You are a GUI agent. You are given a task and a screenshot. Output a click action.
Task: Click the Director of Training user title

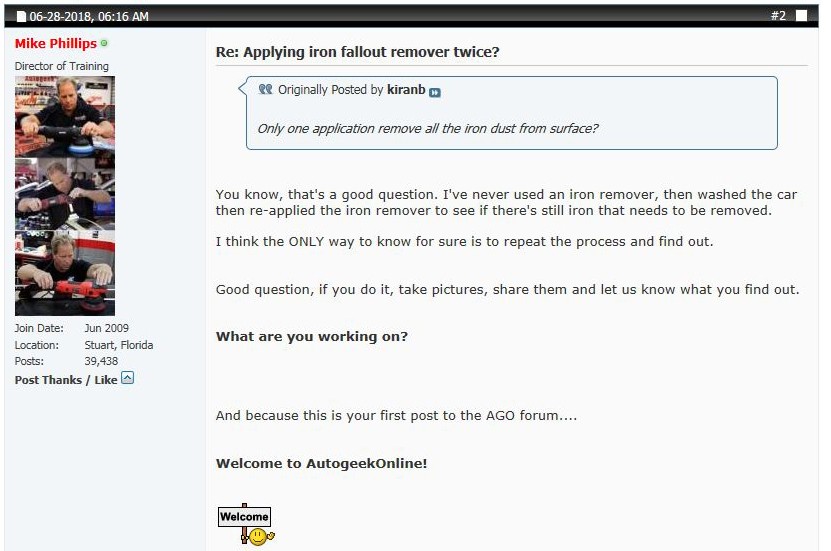click(x=61, y=66)
